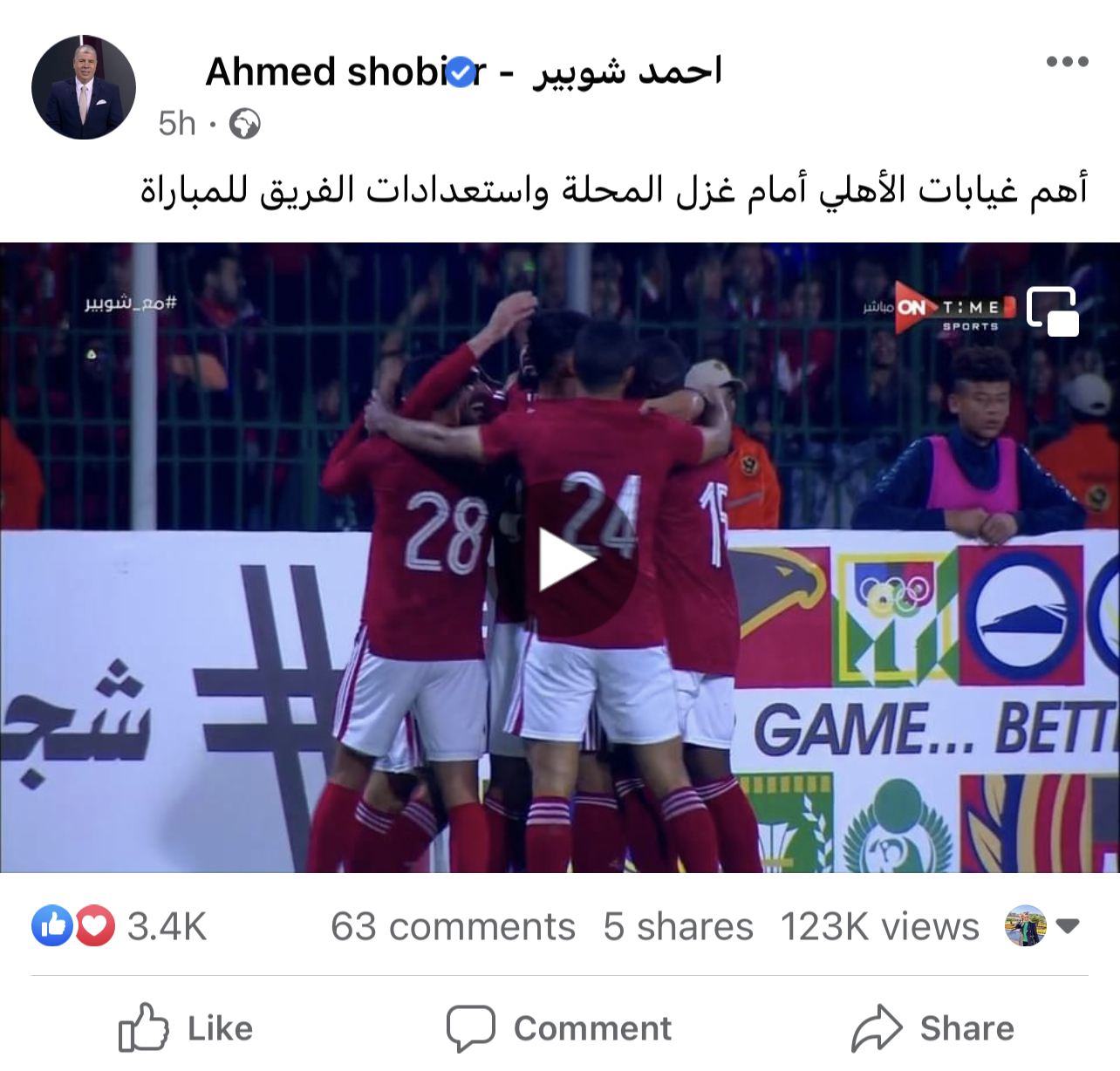Tap the blue like reaction emoji

click(52, 925)
